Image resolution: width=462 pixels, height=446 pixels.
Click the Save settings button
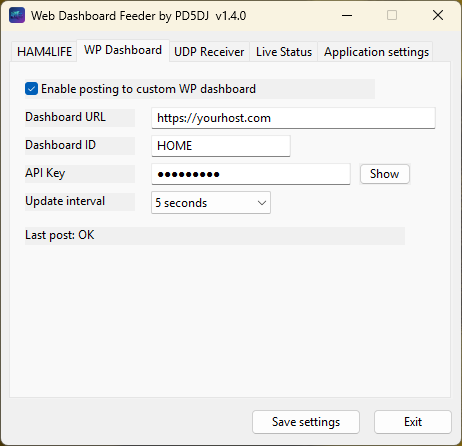[x=306, y=422]
